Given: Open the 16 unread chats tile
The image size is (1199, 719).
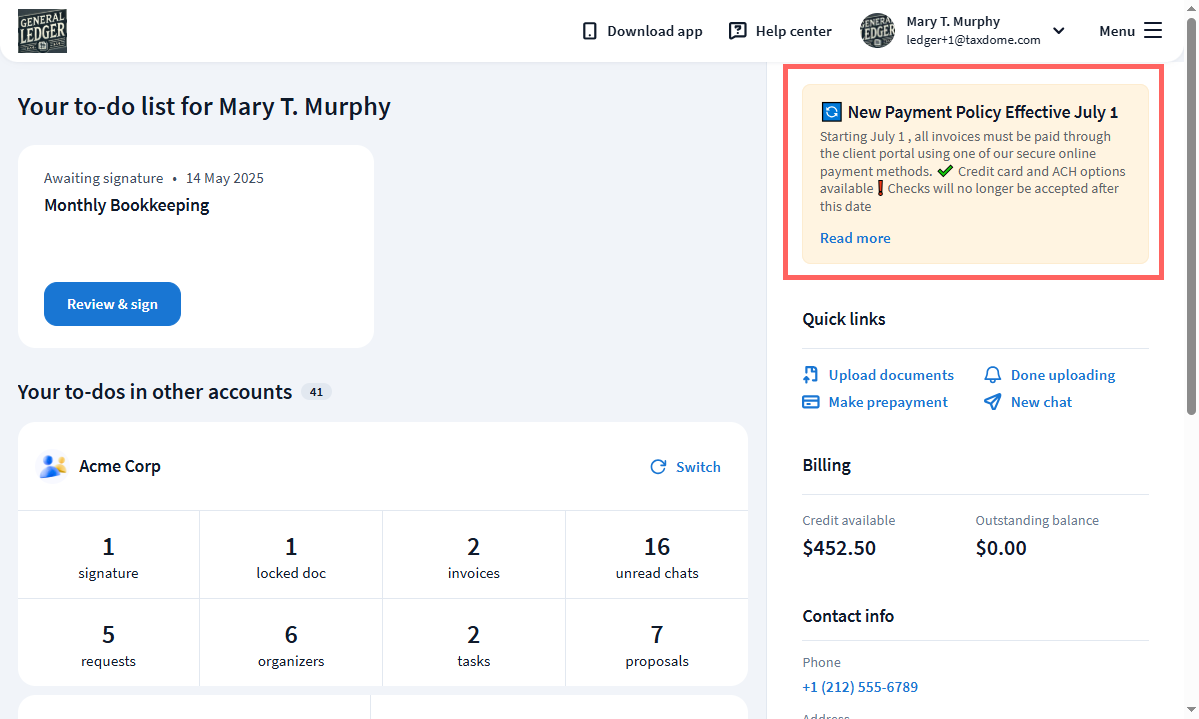Looking at the screenshot, I should [656, 555].
